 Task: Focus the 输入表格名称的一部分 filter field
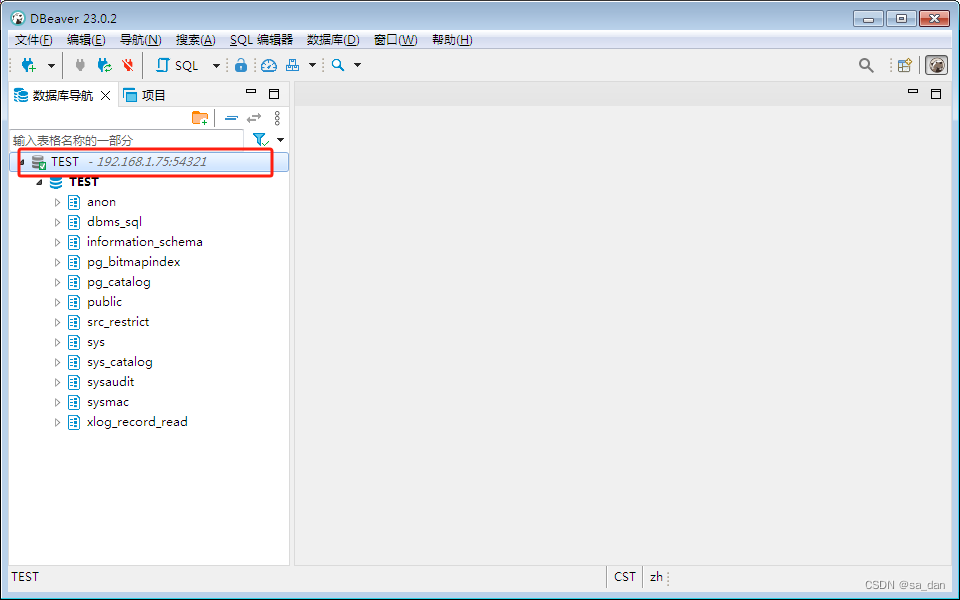[x=127, y=140]
